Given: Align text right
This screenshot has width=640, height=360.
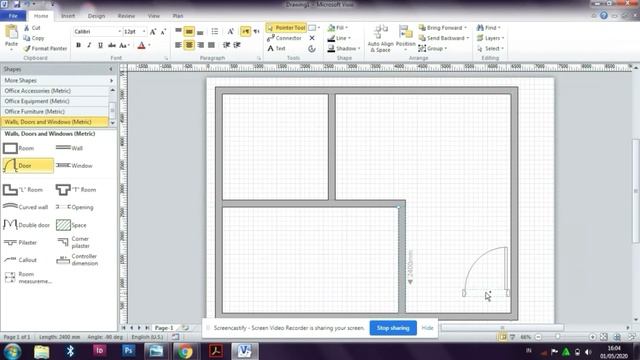Looking at the screenshot, I should 200,45.
